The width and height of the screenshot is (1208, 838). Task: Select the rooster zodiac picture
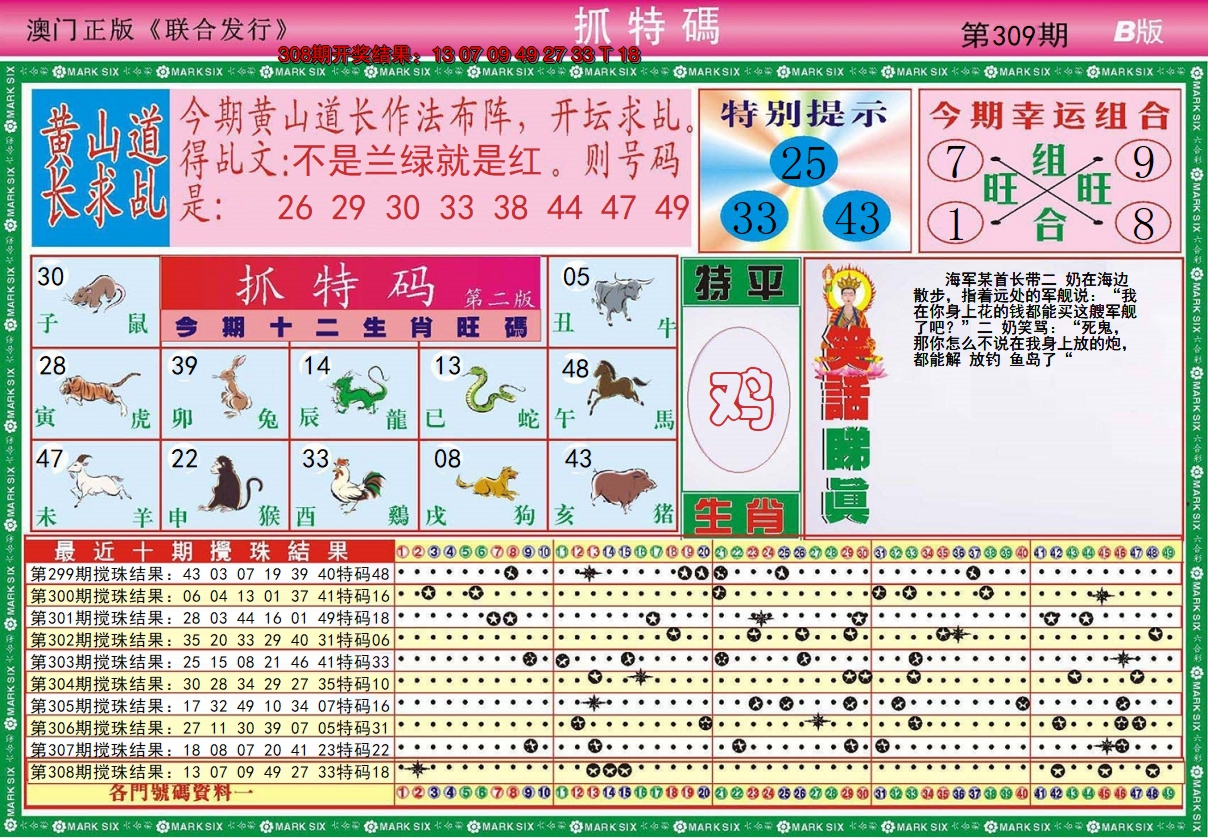coord(357,483)
